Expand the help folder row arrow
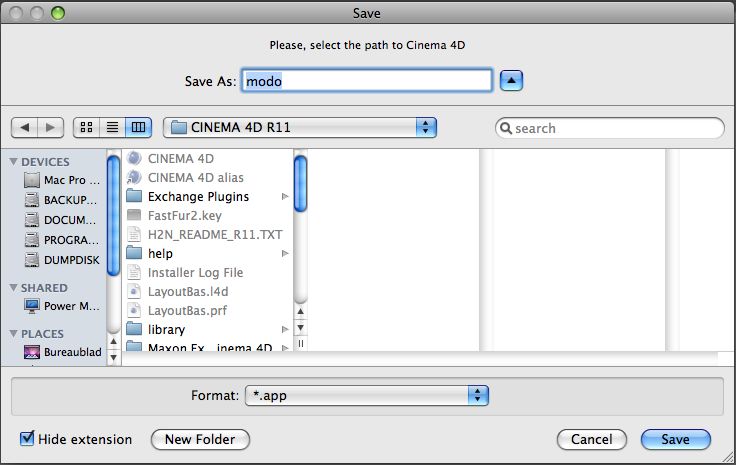Screen dimensions: 736x465 (x=285, y=253)
